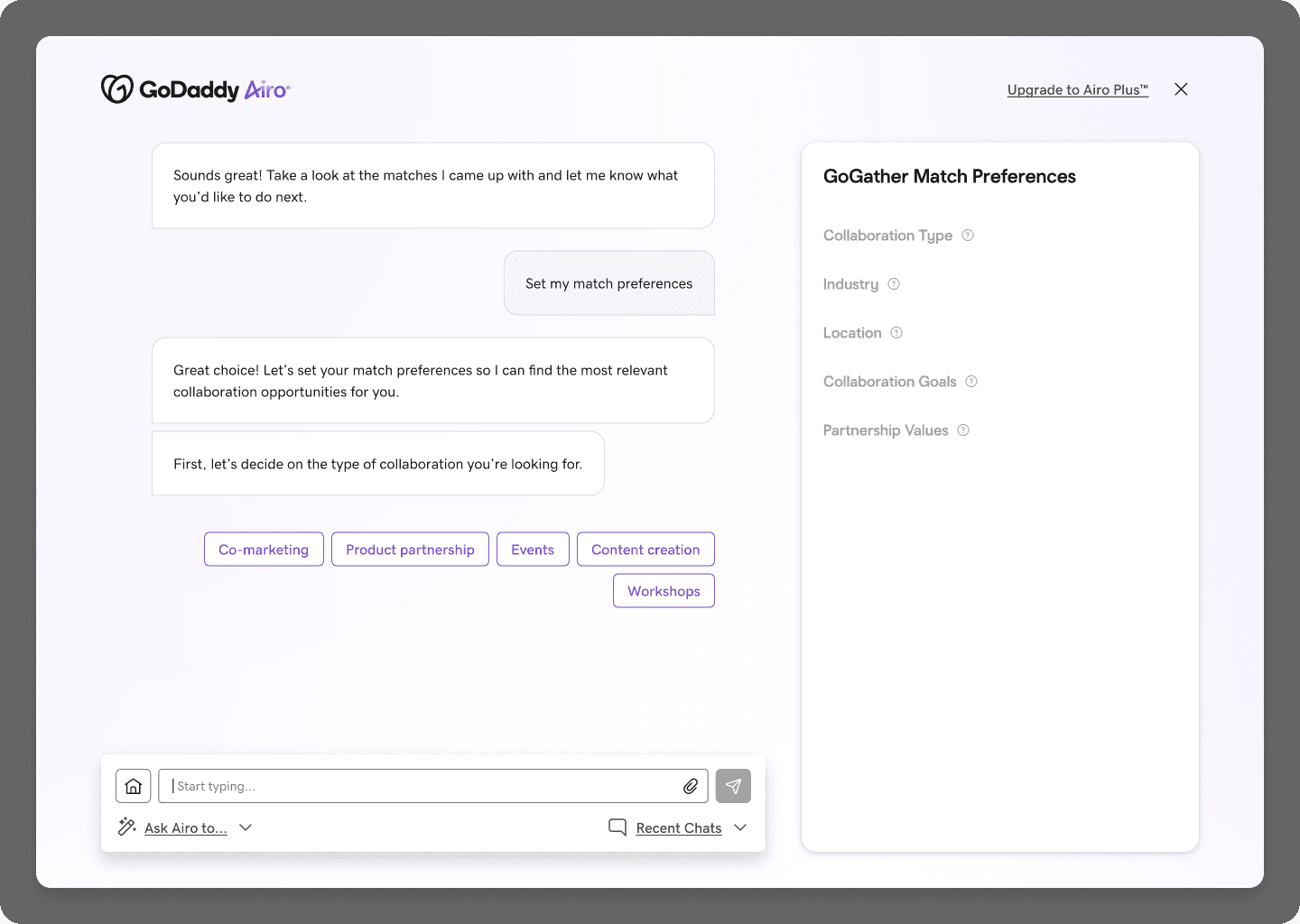The image size is (1300, 924).
Task: Click the Partnership Values label
Action: tap(886, 430)
